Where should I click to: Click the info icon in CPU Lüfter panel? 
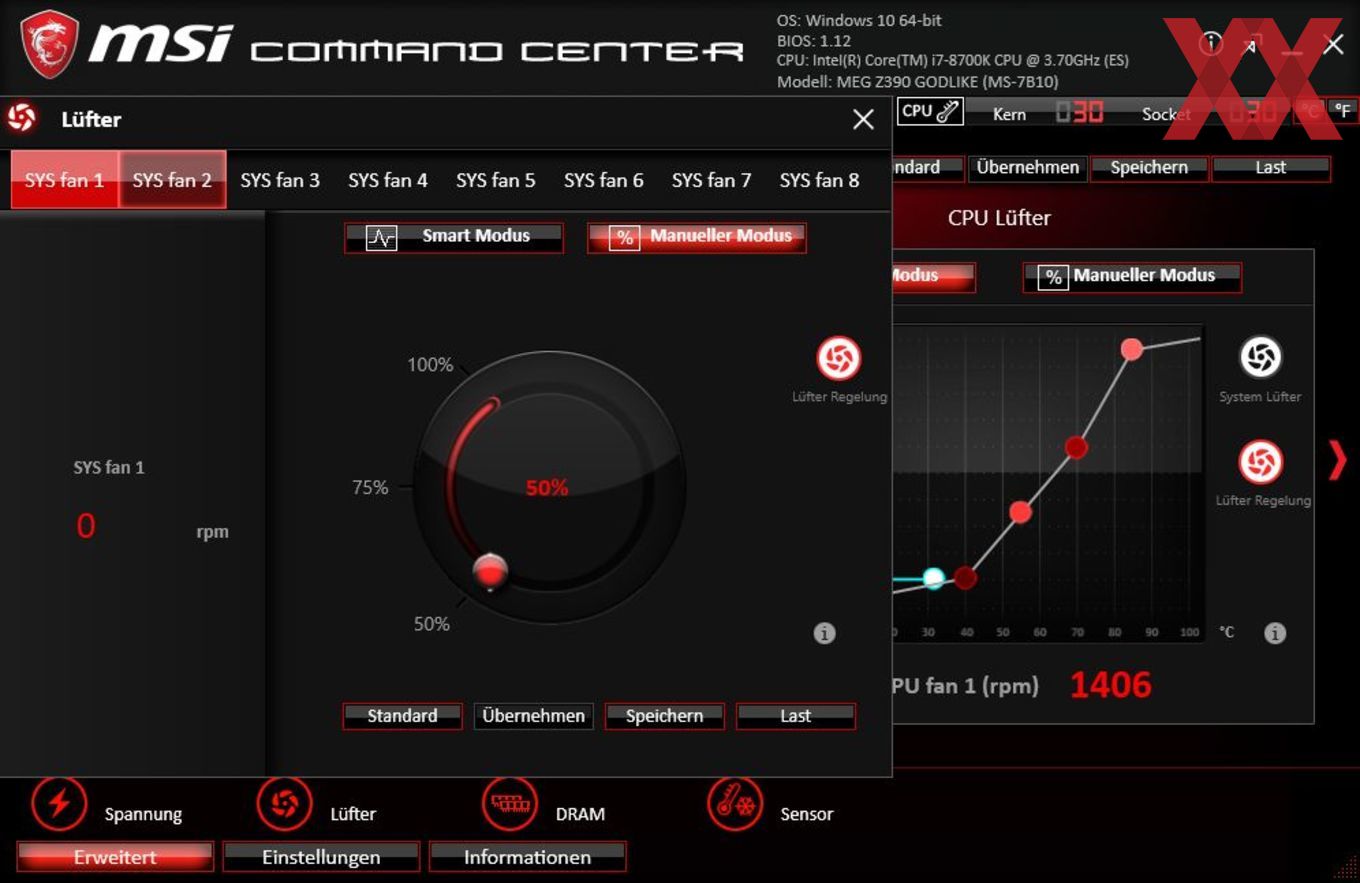[x=1274, y=633]
